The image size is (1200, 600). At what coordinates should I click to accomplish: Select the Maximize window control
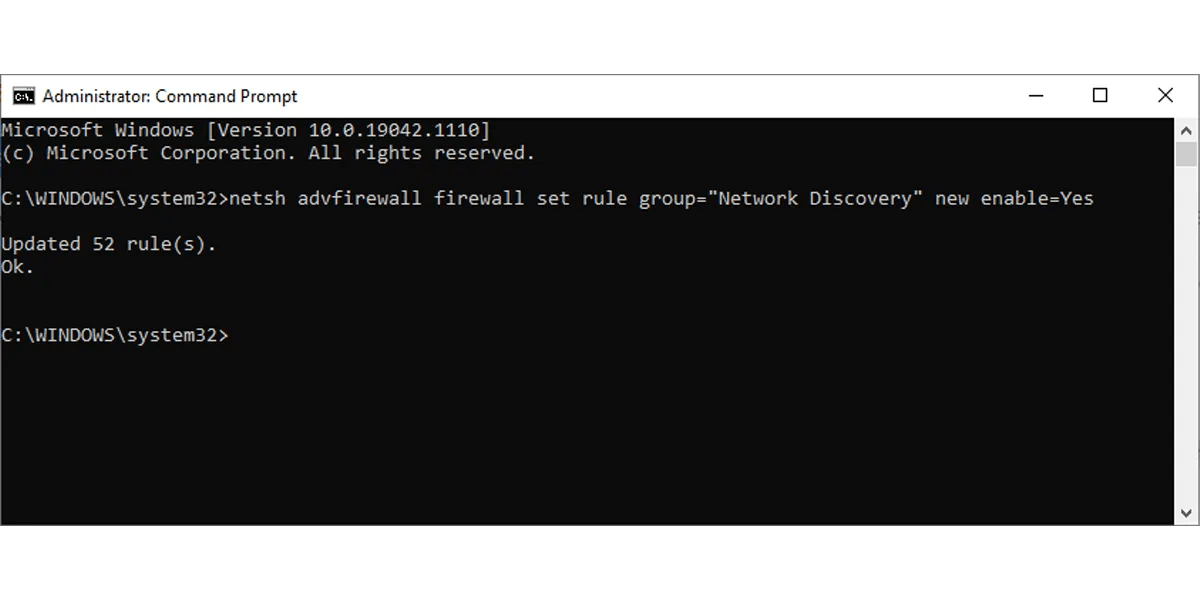point(1100,95)
